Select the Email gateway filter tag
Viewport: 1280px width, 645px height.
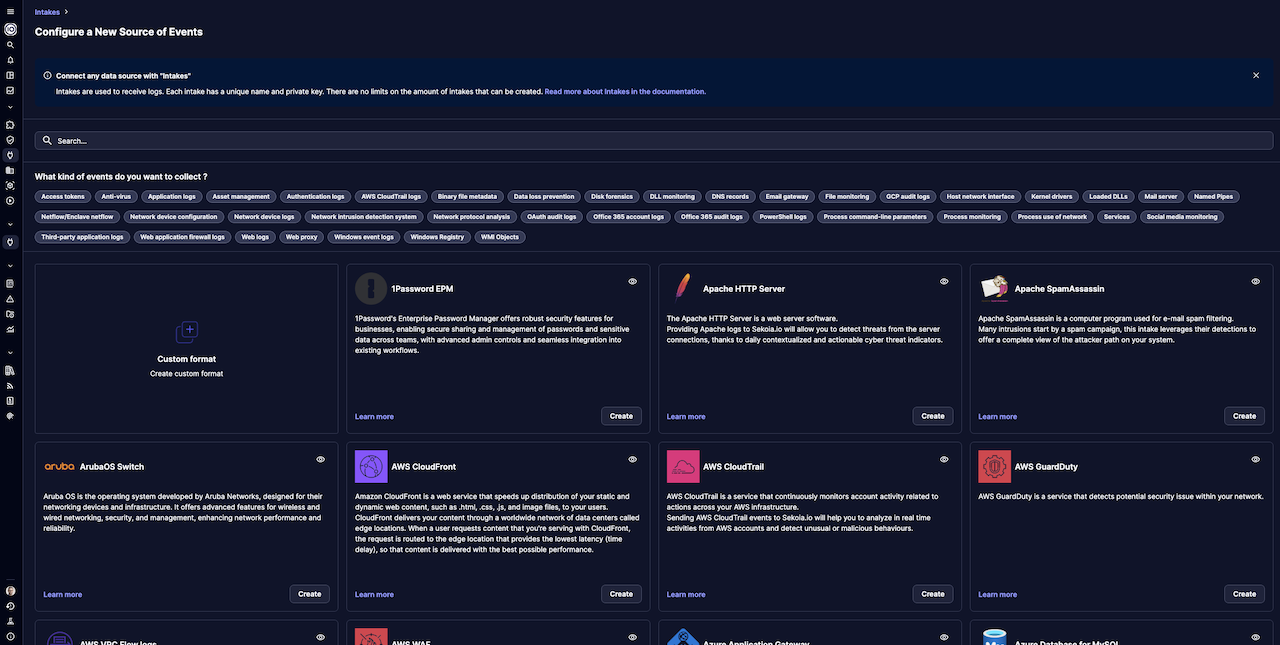pos(787,197)
